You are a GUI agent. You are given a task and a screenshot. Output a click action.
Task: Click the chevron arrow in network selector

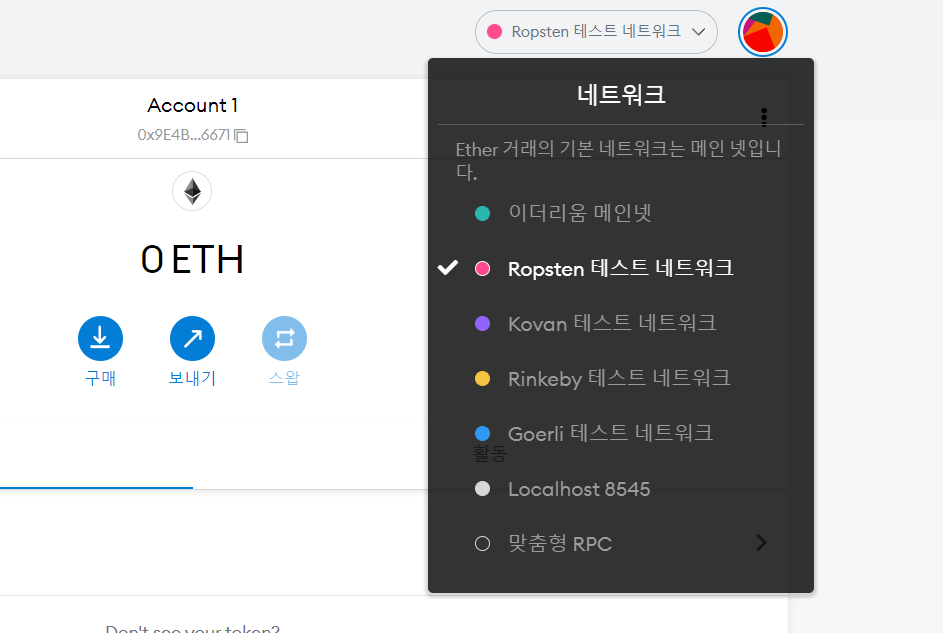698,32
